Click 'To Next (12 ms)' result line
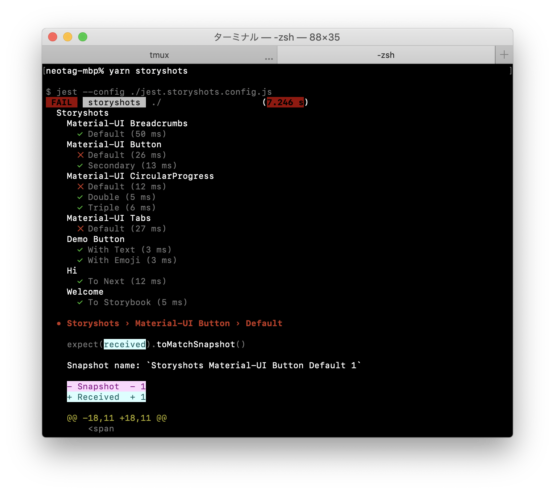The height and width of the screenshot is (493, 555). click(x=127, y=281)
